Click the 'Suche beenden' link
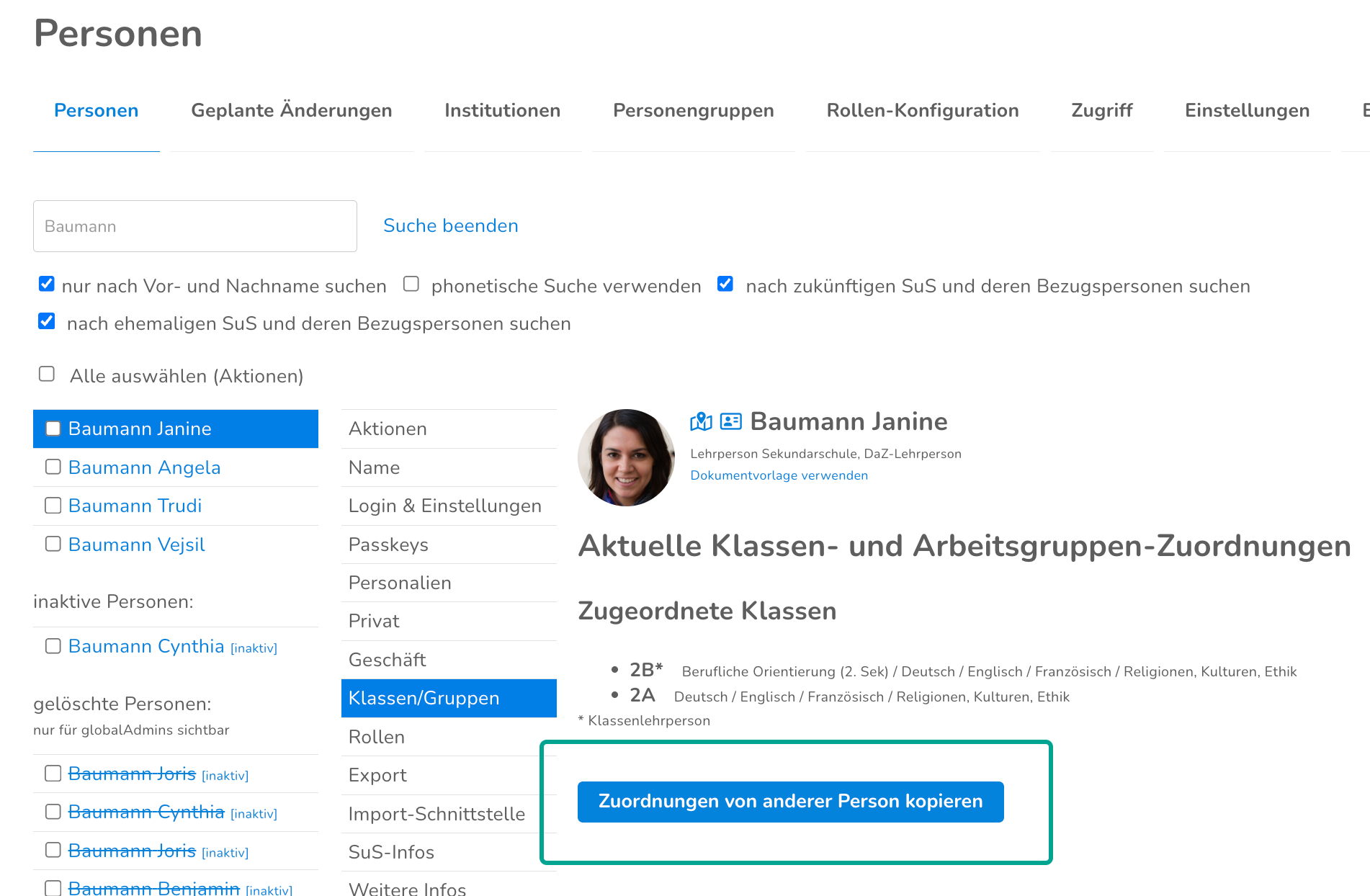This screenshot has width=1370, height=896. coord(451,225)
